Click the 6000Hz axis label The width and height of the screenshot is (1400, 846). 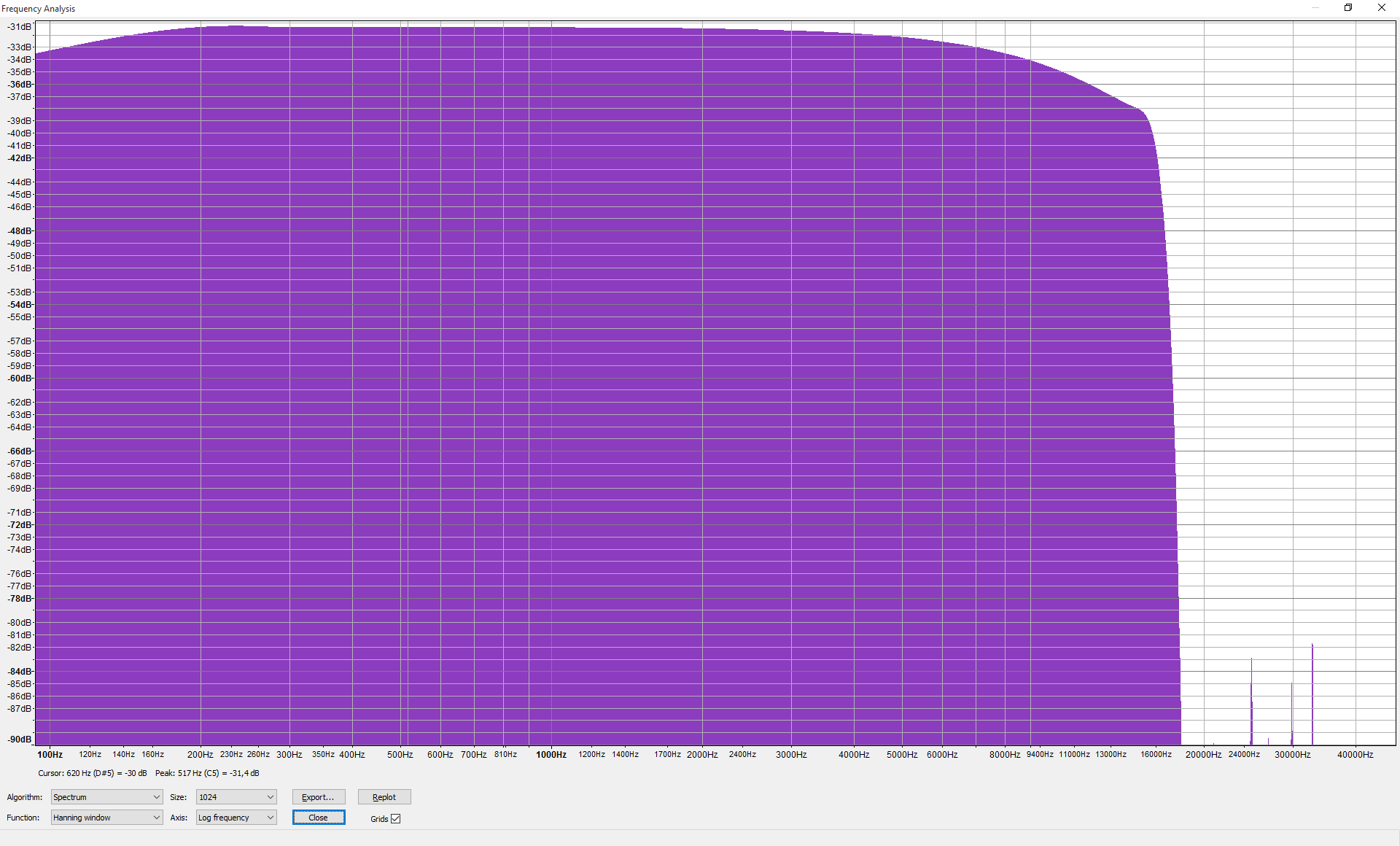(x=942, y=755)
